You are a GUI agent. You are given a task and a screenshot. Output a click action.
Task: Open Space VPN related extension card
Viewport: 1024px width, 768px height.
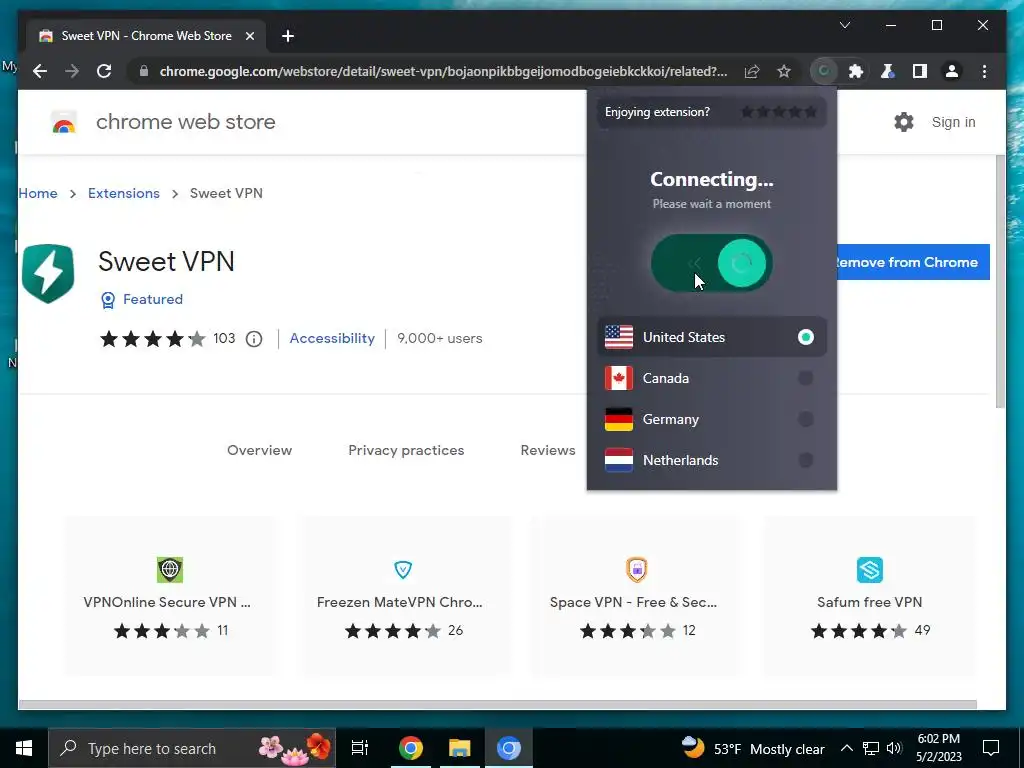pyautogui.click(x=636, y=596)
